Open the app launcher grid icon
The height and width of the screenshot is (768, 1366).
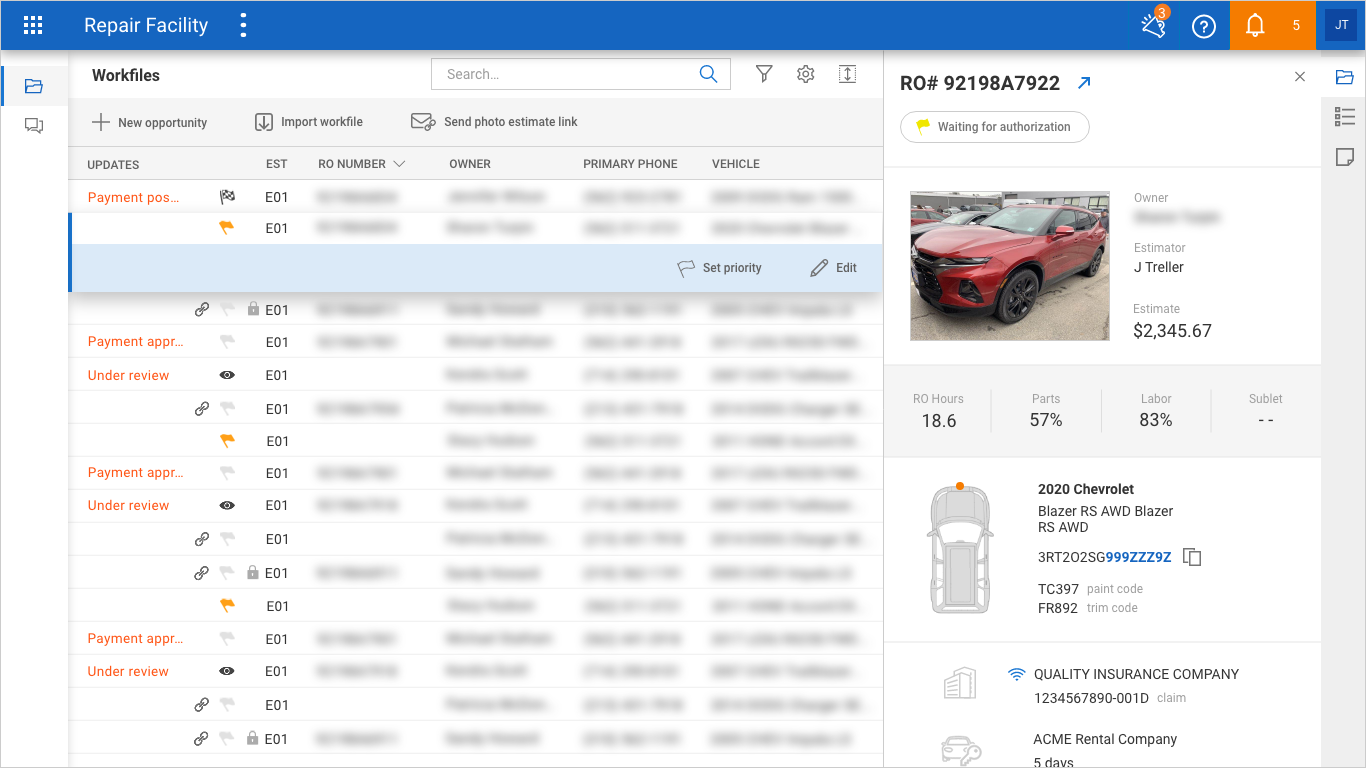click(x=33, y=26)
